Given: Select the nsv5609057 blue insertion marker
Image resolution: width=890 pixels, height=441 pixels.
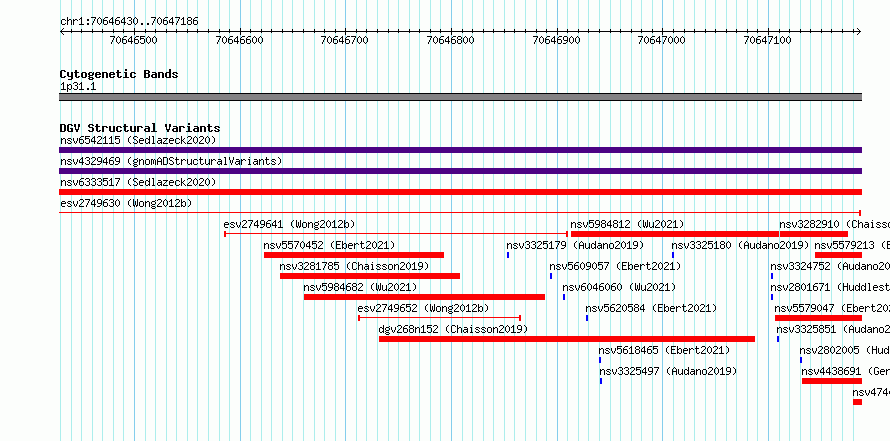Looking at the screenshot, I should pos(551,276).
